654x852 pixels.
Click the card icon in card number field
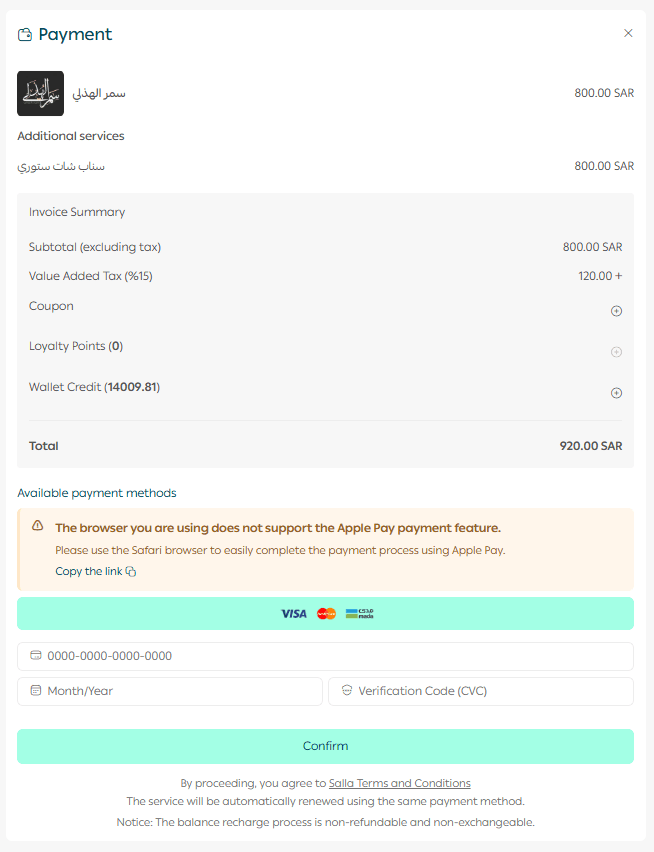point(36,656)
